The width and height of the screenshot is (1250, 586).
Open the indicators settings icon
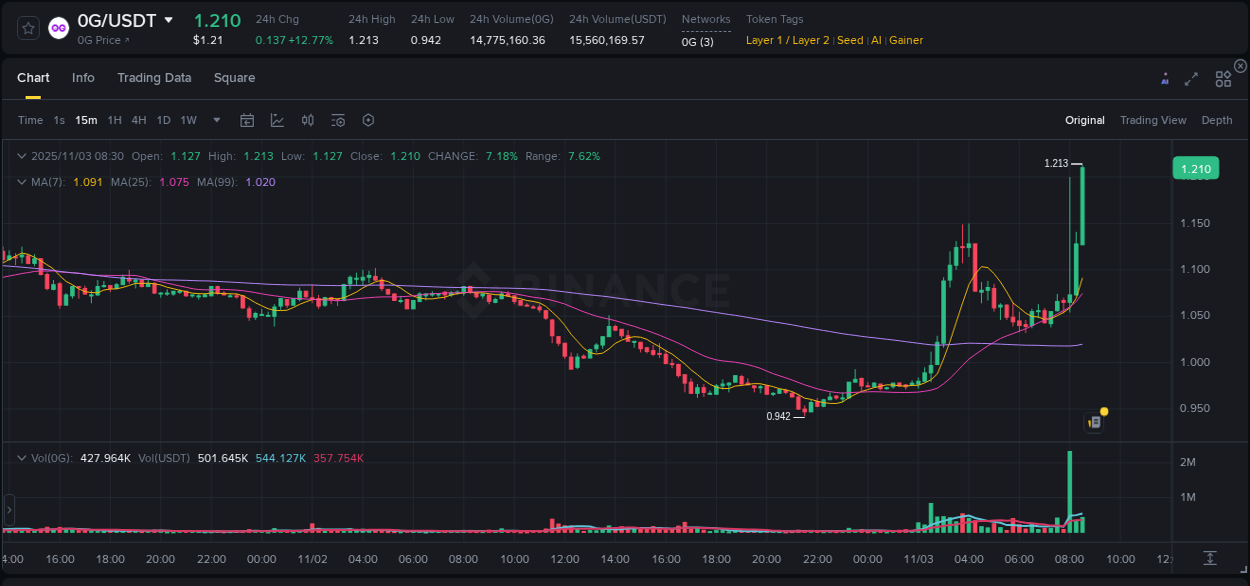(x=338, y=120)
